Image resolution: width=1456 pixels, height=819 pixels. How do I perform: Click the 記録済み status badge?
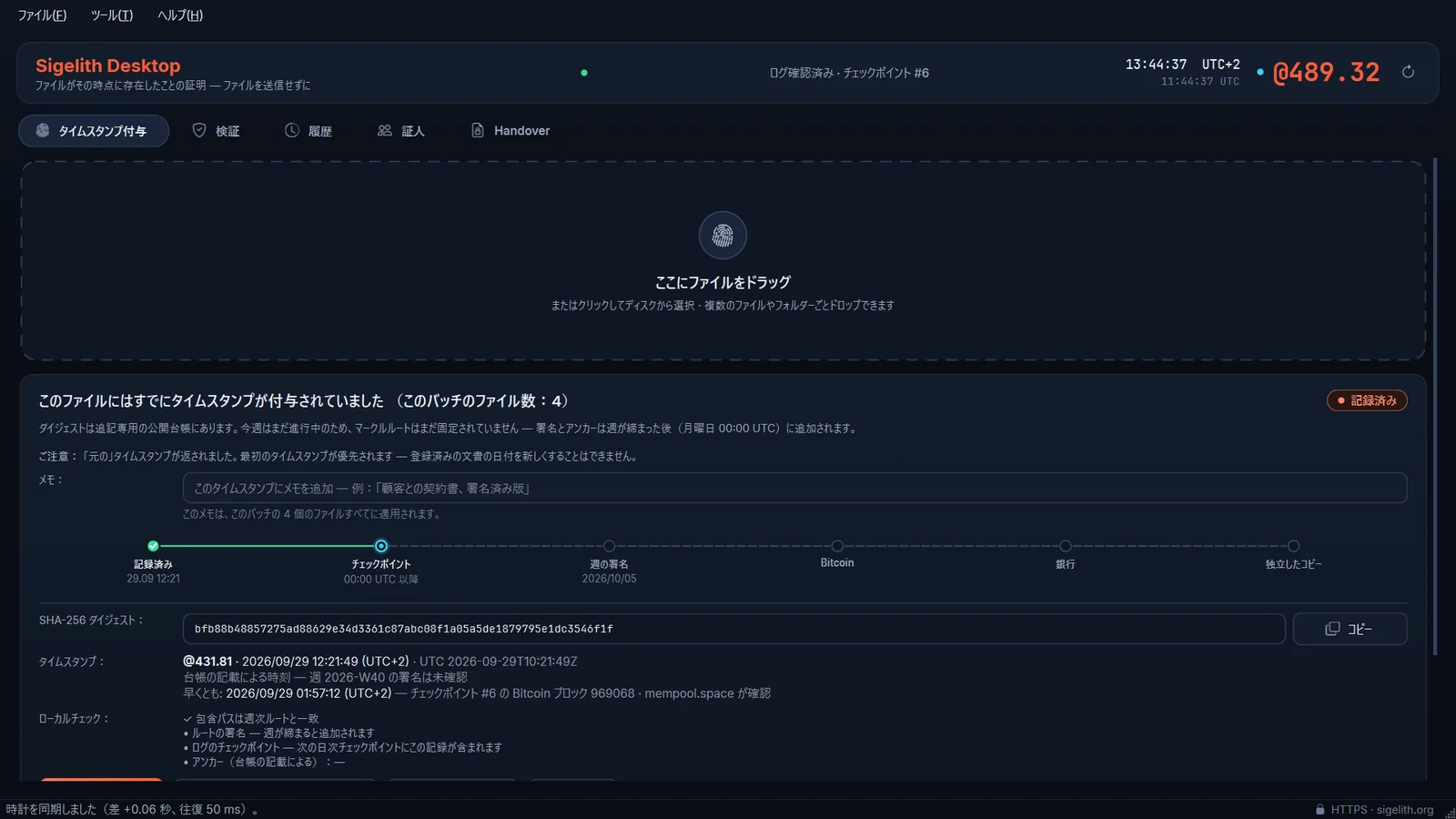[x=1367, y=400]
